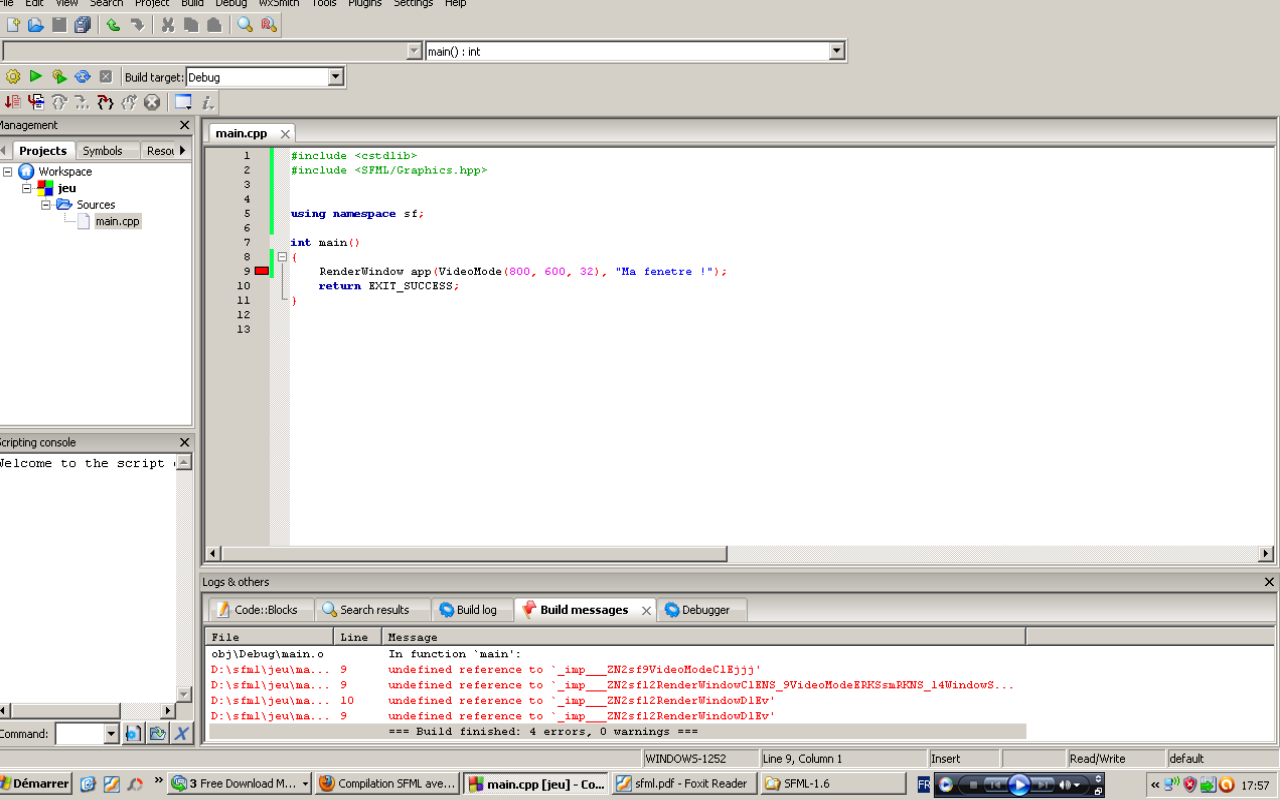
Task: Open the SFML-1.6 folder taskbar item
Action: (x=833, y=784)
